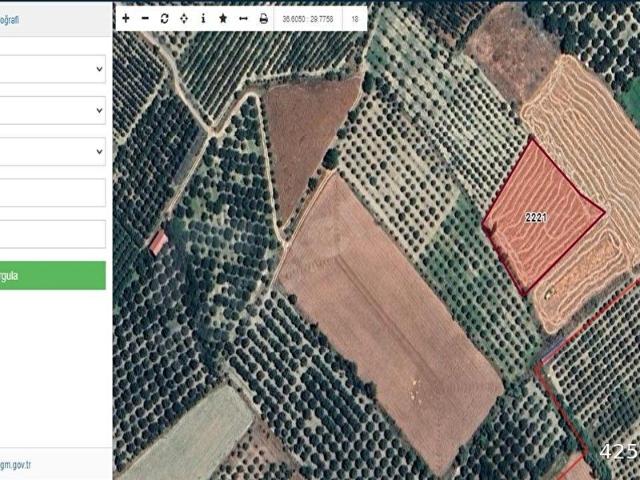The height and width of the screenshot is (480, 640).
Task: Focus the first text input below the dropdowns
Action: [x=52, y=193]
